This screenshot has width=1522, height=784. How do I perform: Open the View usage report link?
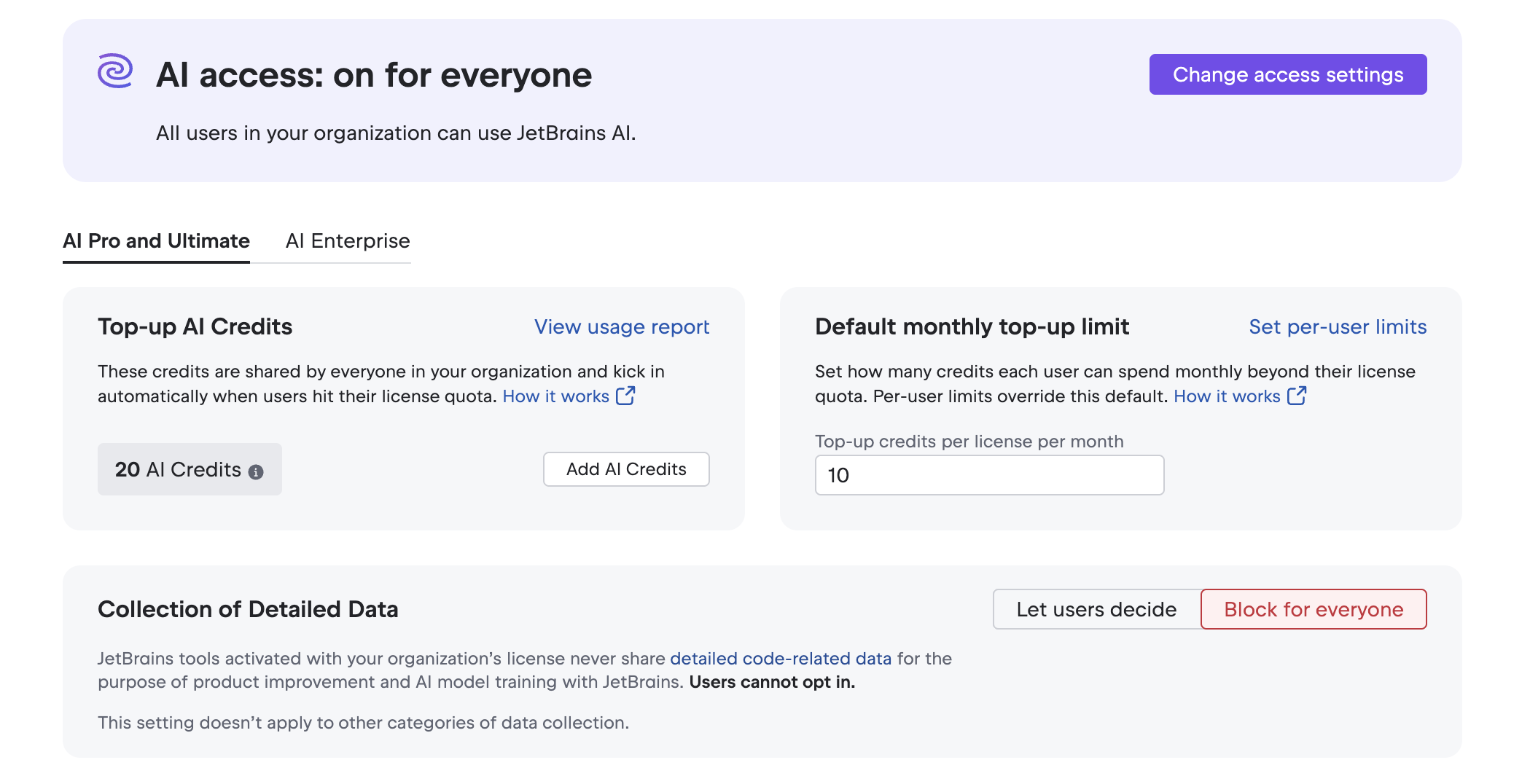pyautogui.click(x=622, y=327)
